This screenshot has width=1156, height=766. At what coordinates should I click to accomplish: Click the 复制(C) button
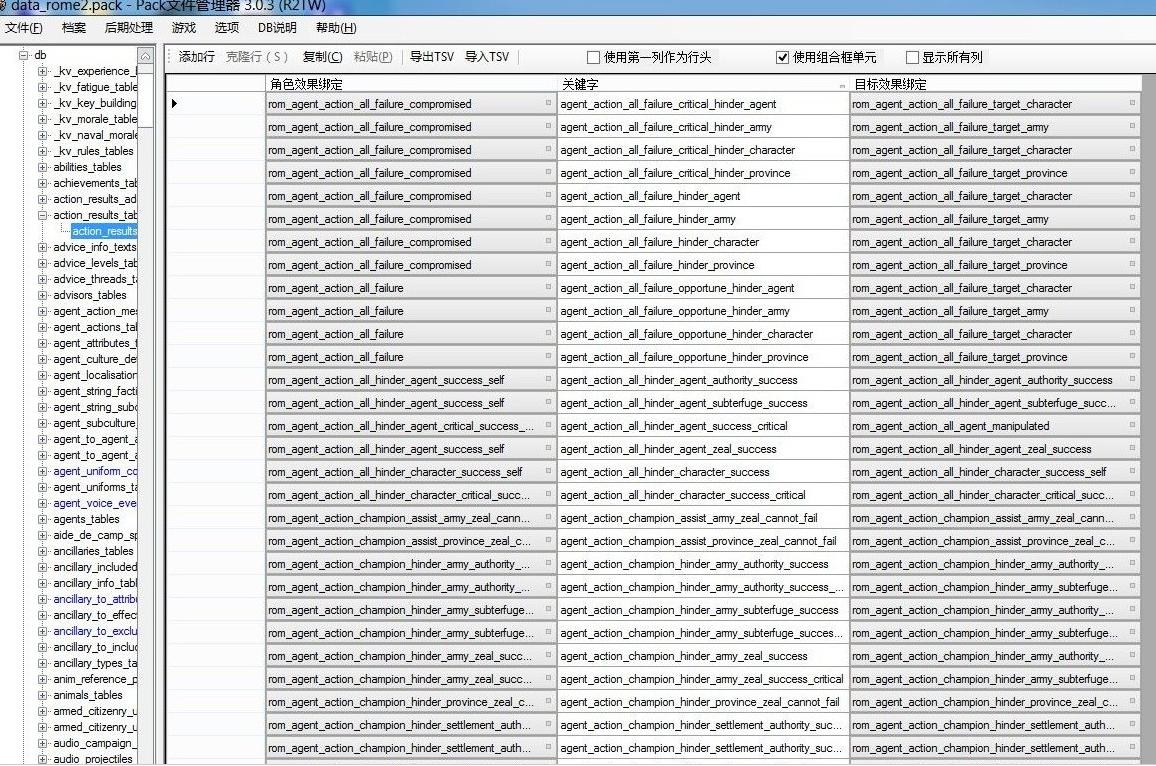322,57
